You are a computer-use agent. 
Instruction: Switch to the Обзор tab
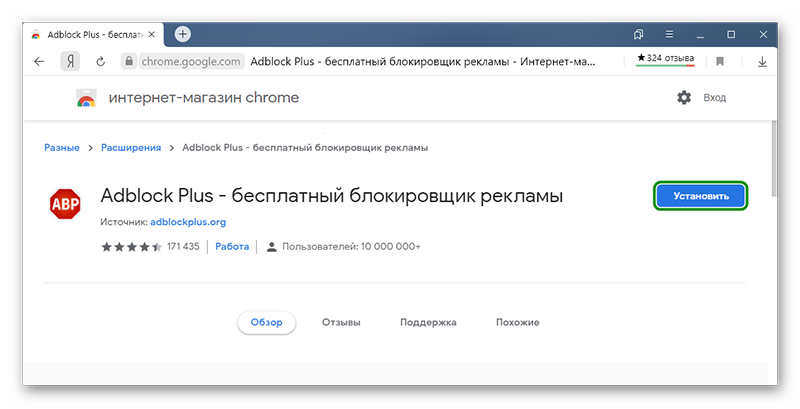point(266,322)
